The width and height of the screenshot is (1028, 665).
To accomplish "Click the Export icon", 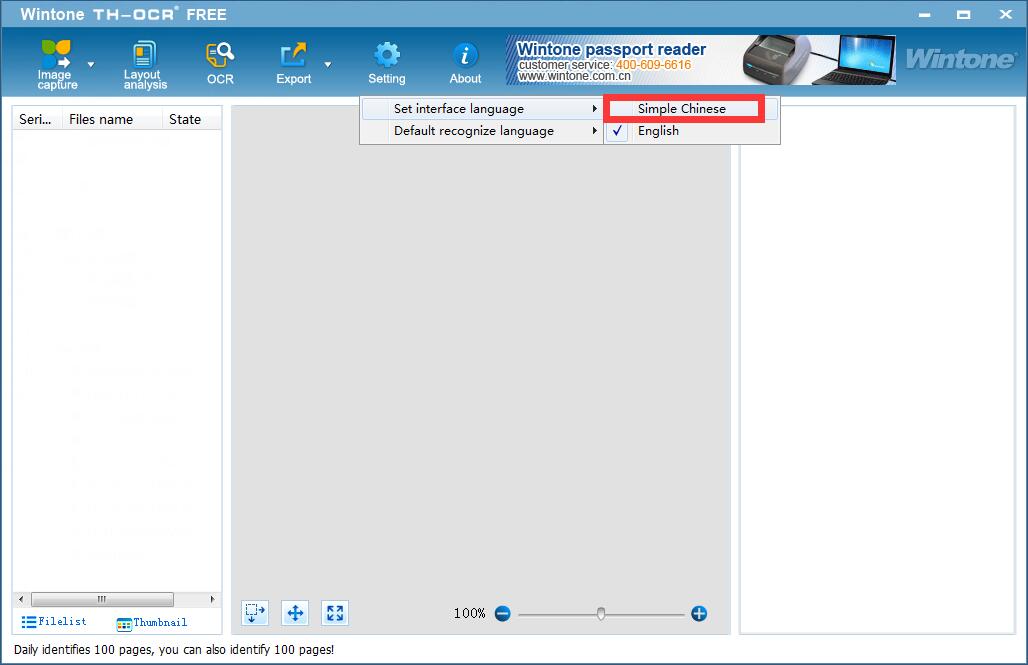I will click(293, 55).
